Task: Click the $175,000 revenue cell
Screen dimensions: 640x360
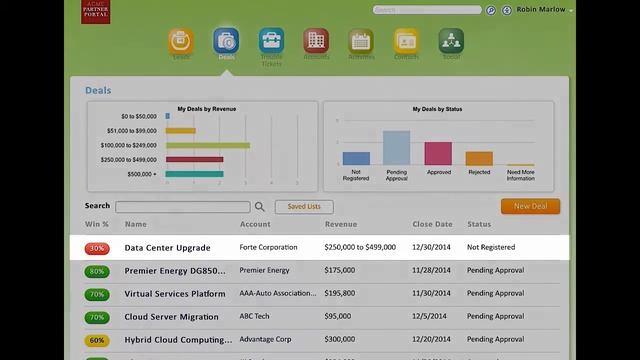Action: pyautogui.click(x=340, y=270)
